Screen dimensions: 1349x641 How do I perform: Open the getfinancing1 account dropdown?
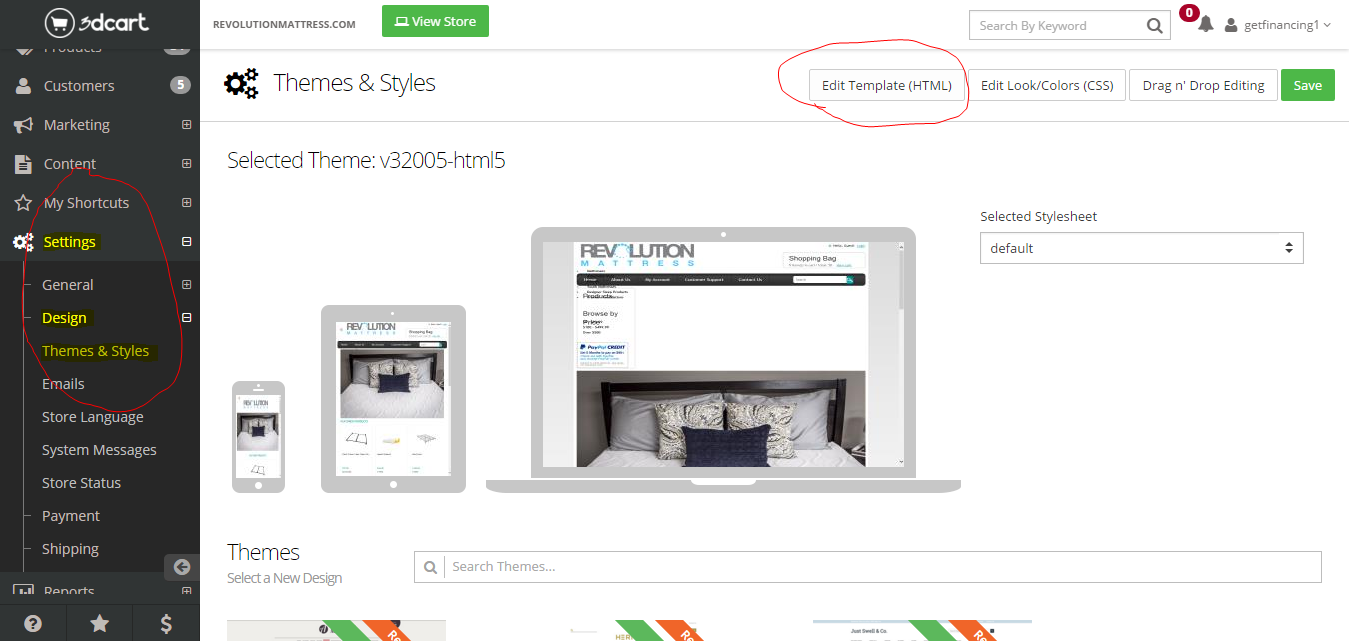[1288, 25]
